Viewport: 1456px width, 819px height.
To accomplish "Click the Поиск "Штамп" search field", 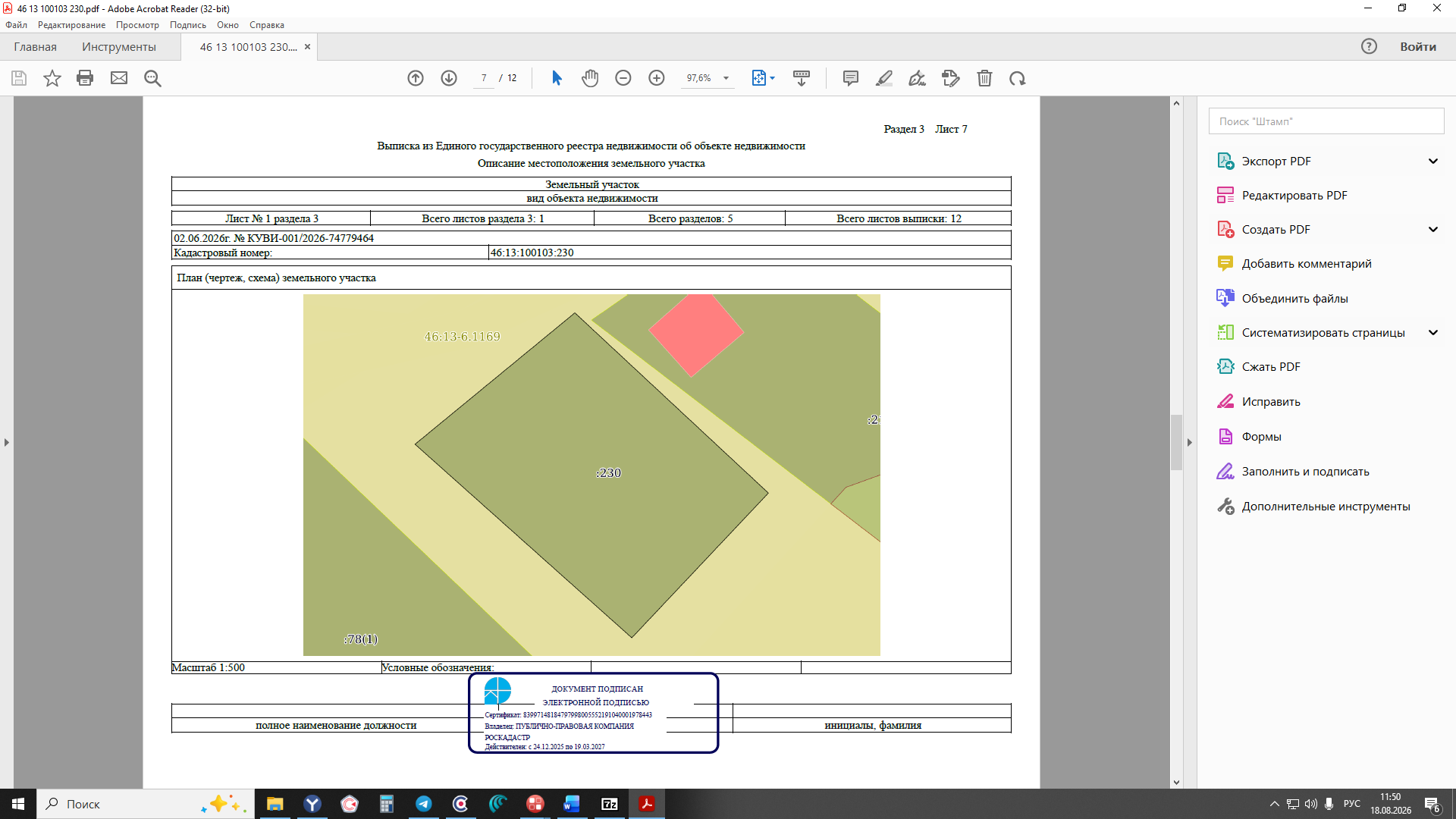I will click(x=1326, y=121).
